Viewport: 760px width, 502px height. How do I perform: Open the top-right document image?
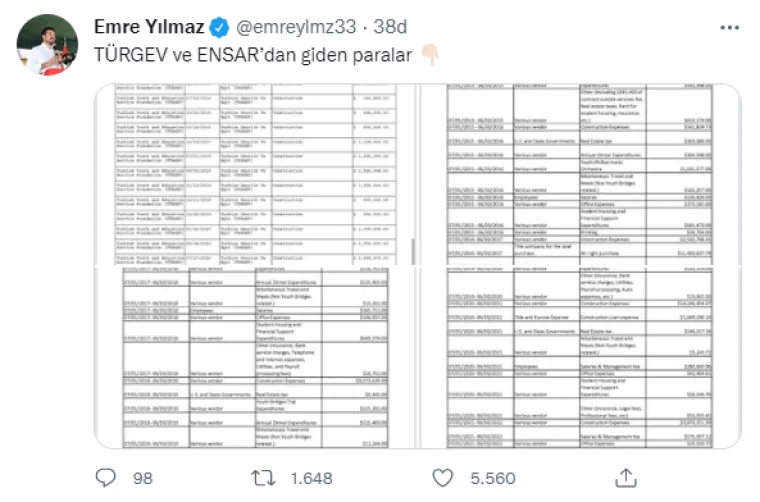tap(580, 174)
